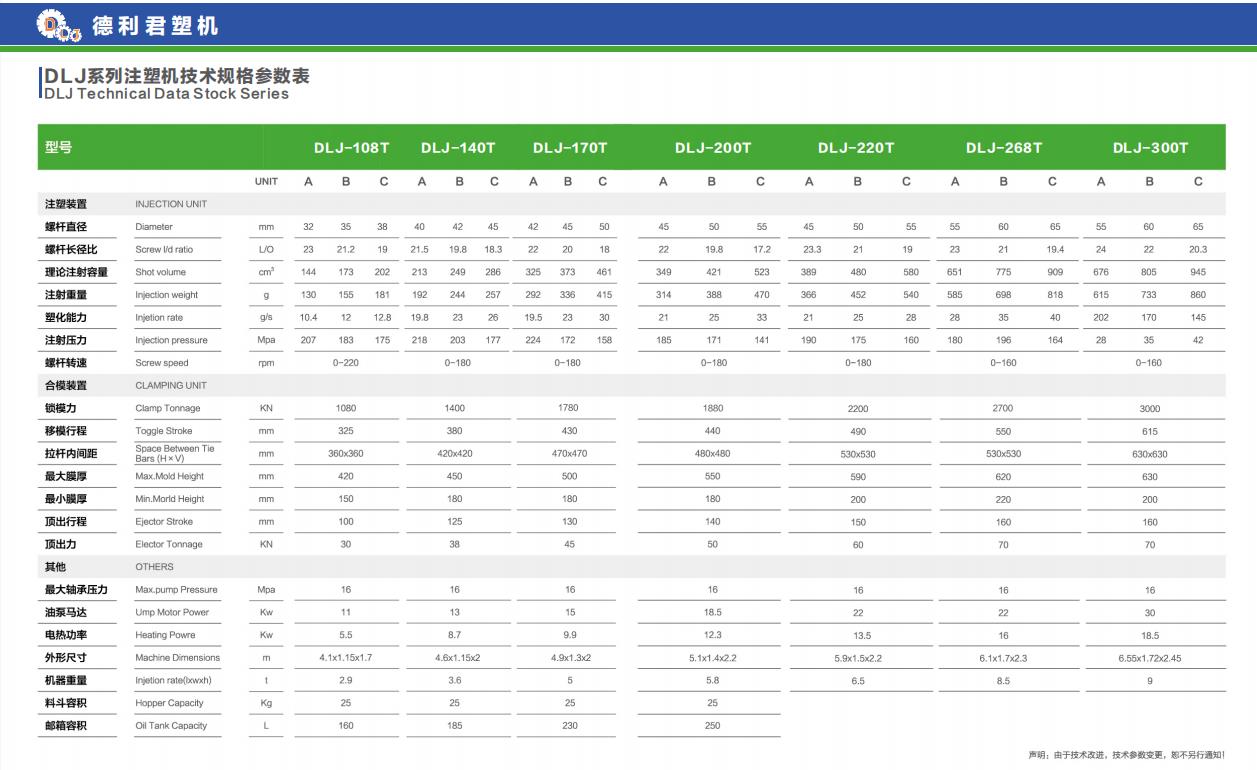Screen dimensions: 1257x770
Task: Select the DLJ-140T model column header
Action: point(458,148)
